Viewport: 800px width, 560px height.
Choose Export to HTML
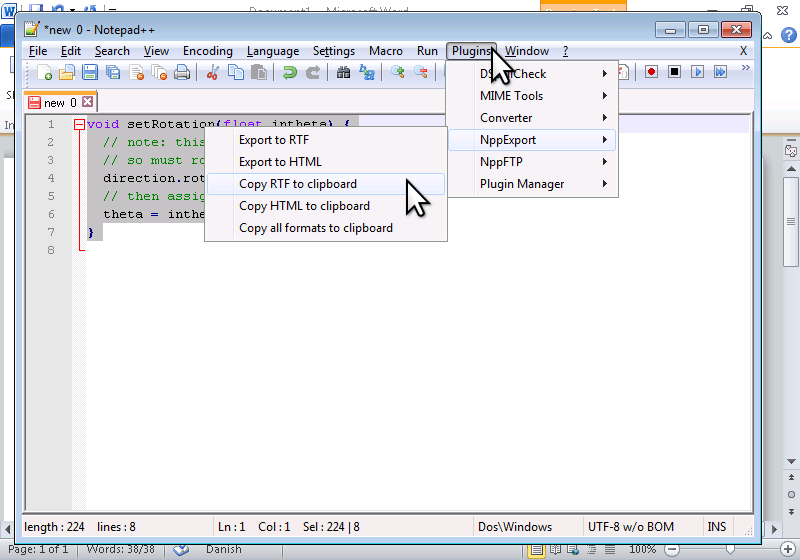(326, 162)
